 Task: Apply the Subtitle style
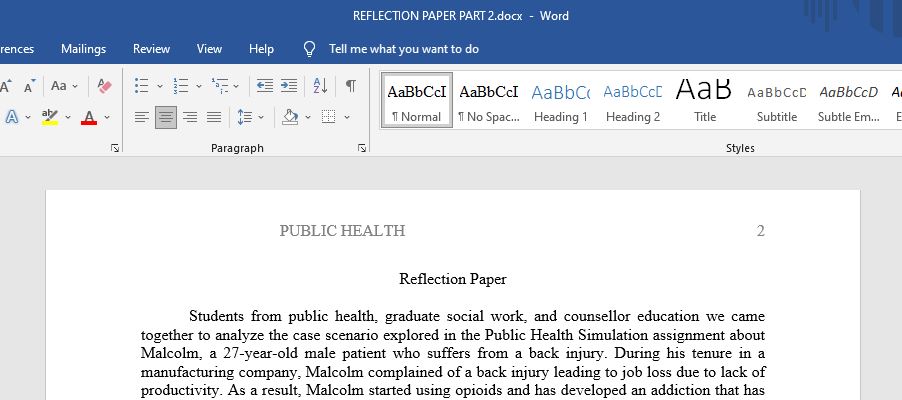click(x=777, y=100)
